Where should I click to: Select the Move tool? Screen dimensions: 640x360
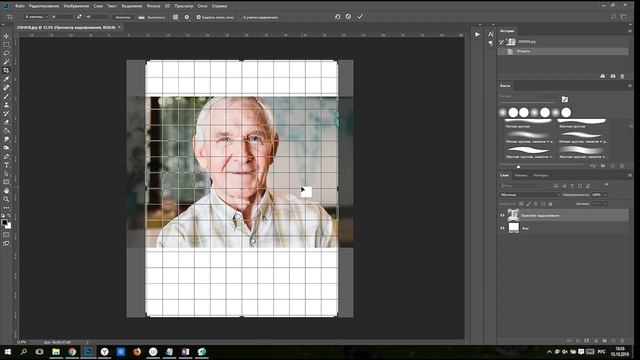[6, 36]
